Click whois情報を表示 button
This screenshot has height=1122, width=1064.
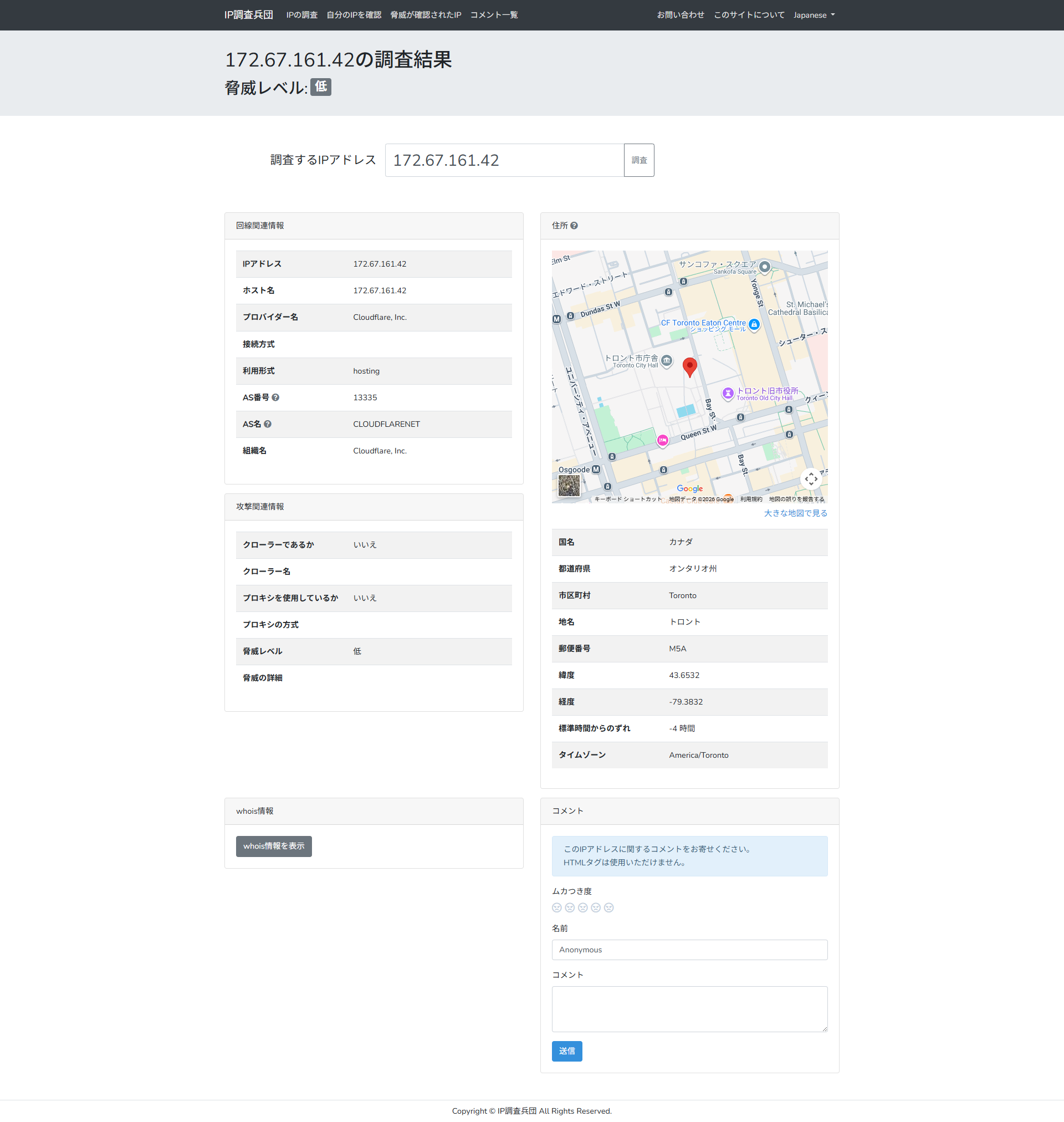point(274,846)
